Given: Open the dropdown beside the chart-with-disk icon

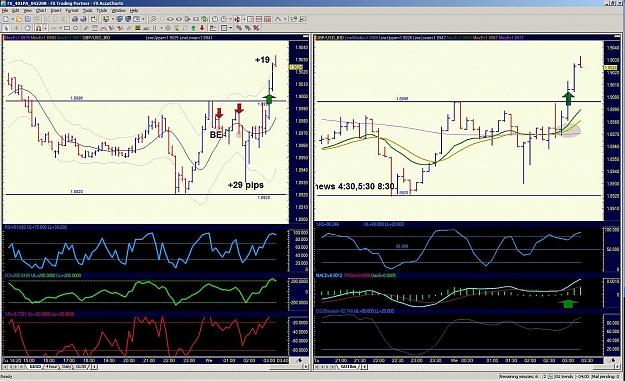Looking at the screenshot, I should (x=113, y=19).
